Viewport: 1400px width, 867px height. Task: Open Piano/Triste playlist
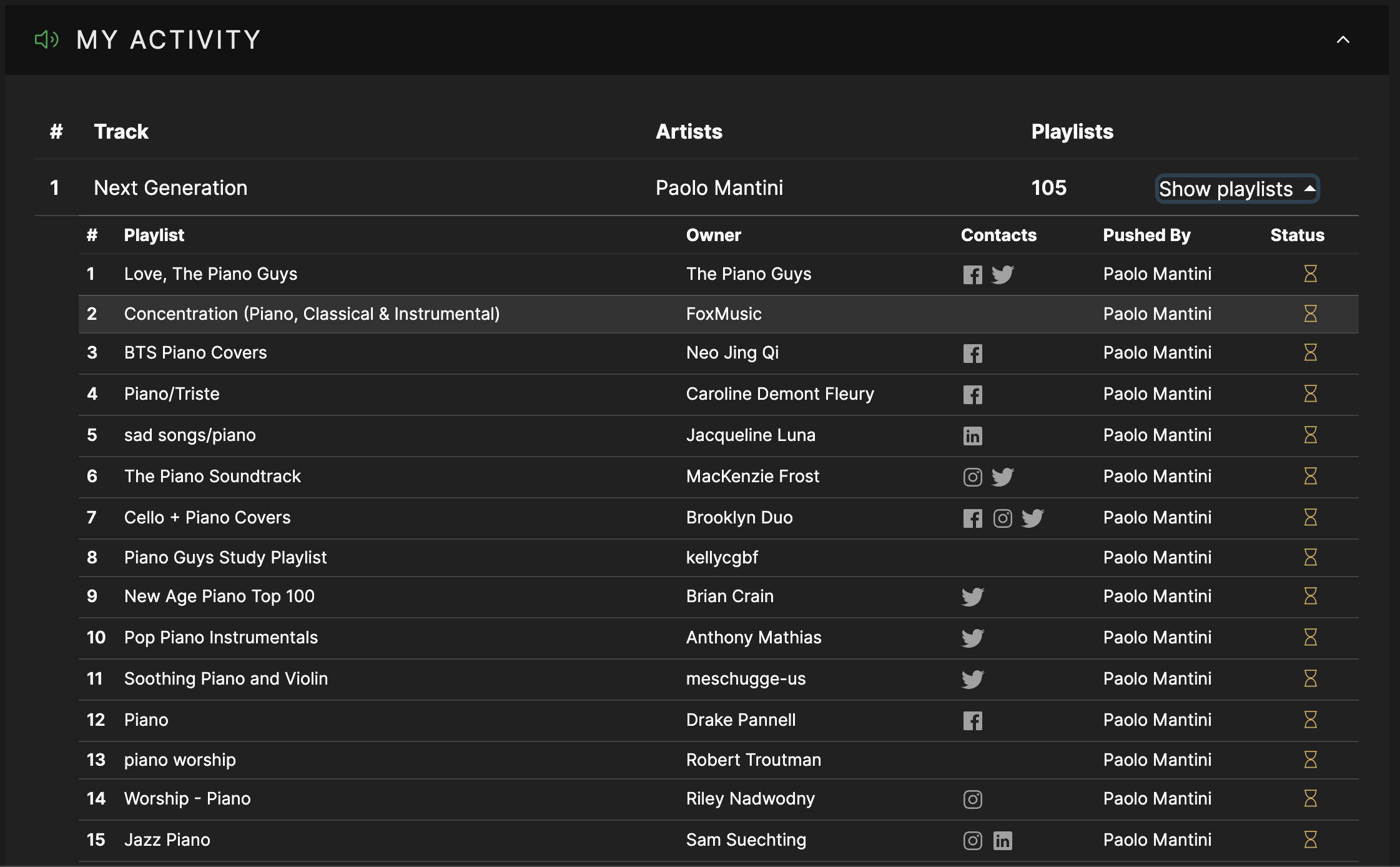pos(172,394)
